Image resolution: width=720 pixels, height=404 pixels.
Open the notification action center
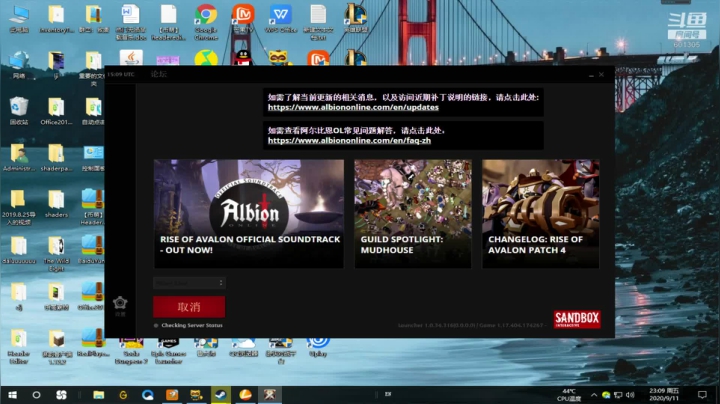tap(702, 395)
